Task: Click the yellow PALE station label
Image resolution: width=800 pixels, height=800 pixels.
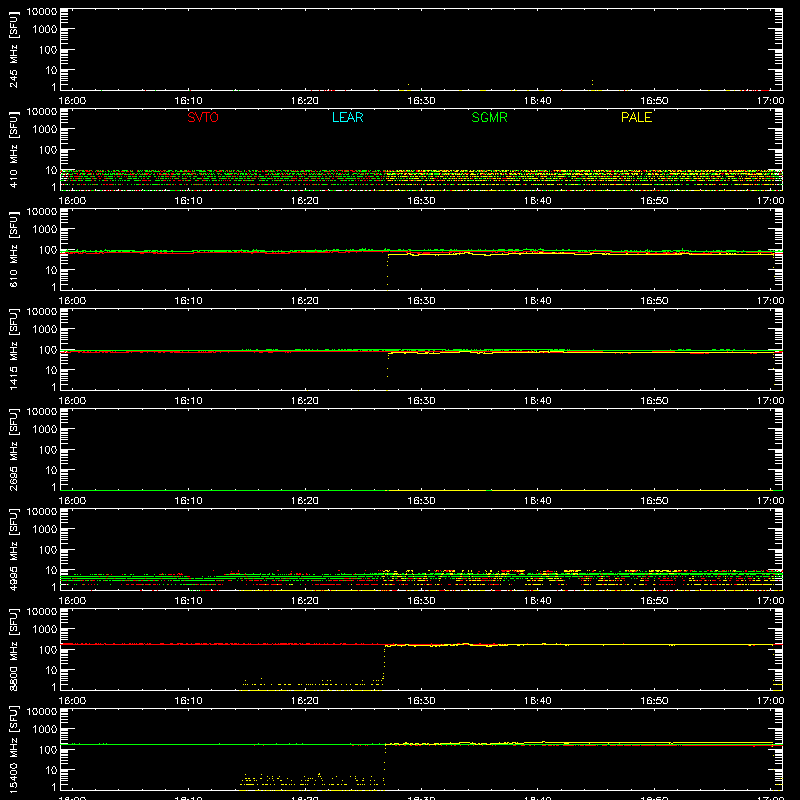Action: tap(636, 117)
